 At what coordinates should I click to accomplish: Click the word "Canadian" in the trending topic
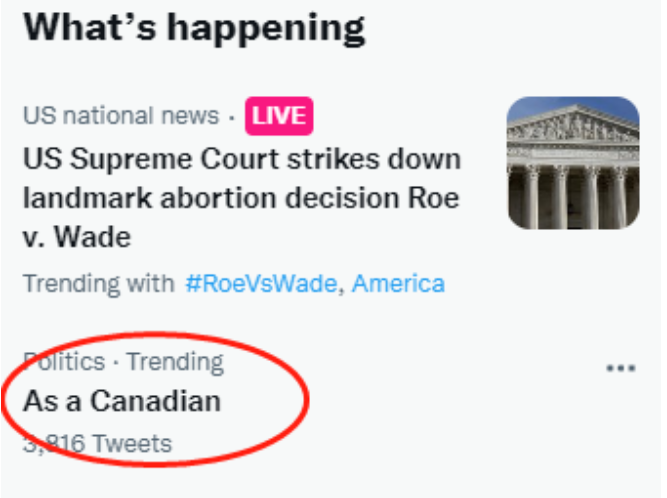[155, 401]
